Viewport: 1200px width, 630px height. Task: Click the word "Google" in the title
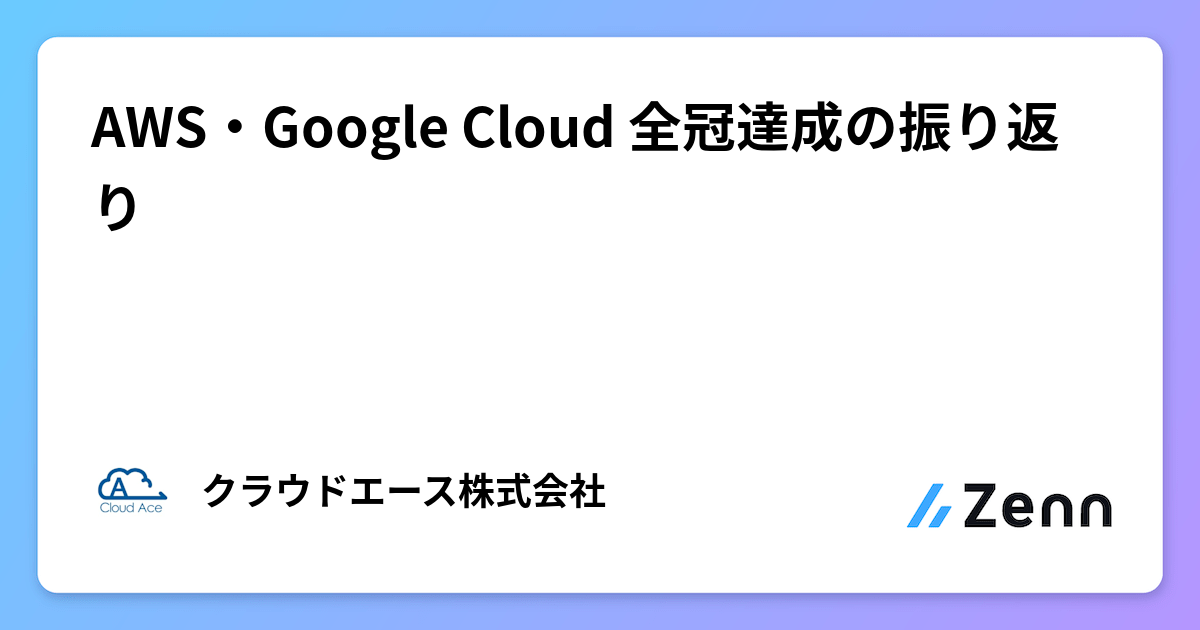tap(350, 131)
